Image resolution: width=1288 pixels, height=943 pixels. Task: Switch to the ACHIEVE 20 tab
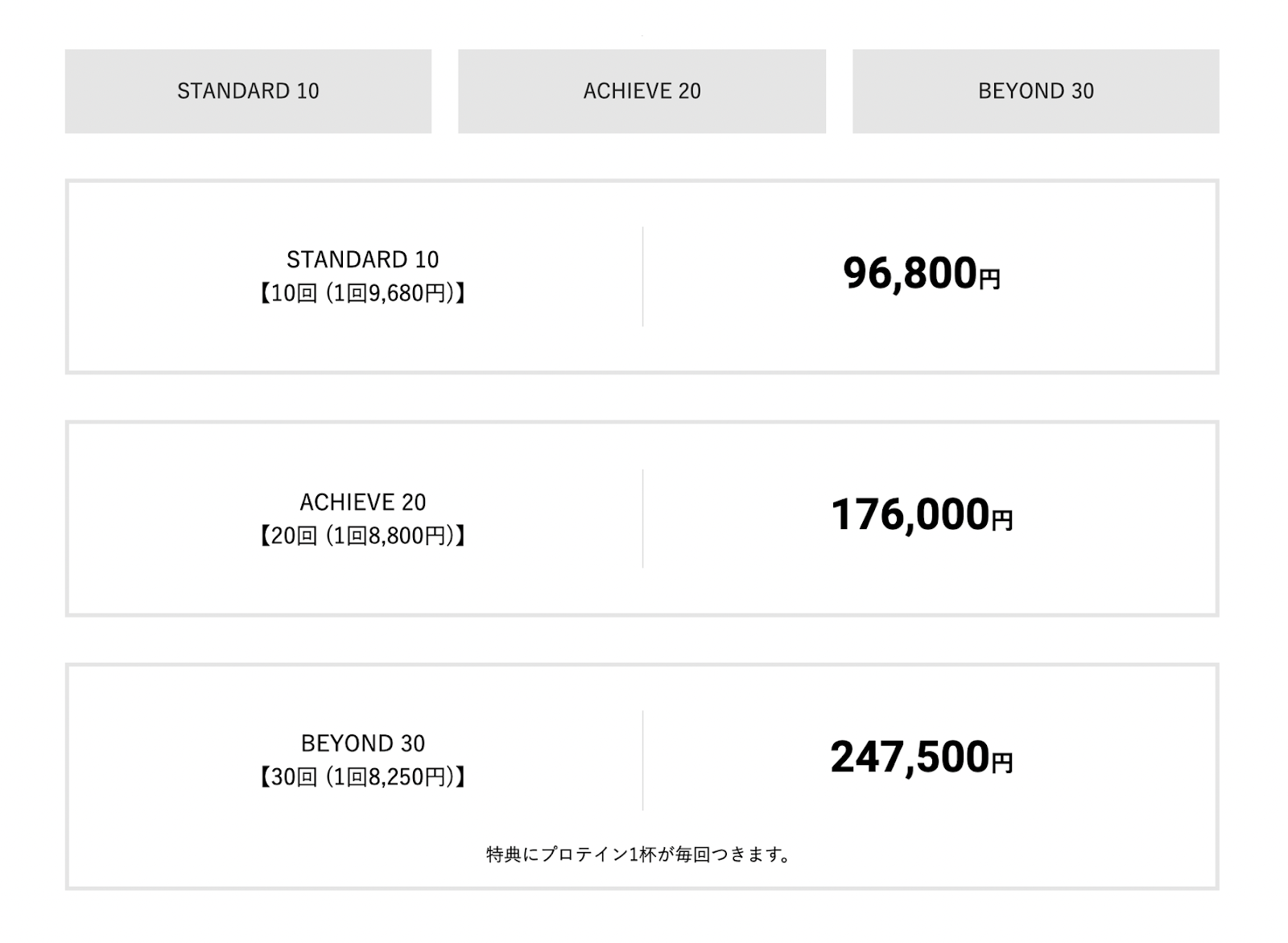point(642,91)
